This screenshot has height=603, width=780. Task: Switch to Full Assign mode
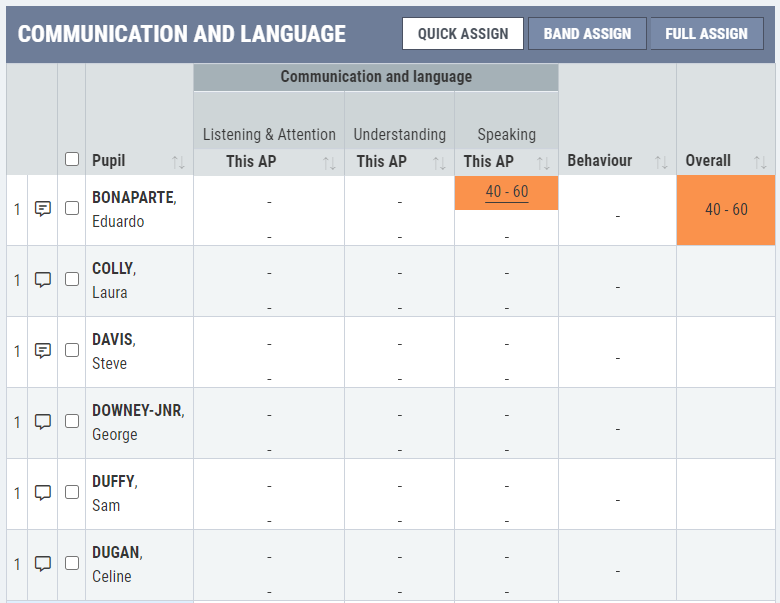(706, 34)
